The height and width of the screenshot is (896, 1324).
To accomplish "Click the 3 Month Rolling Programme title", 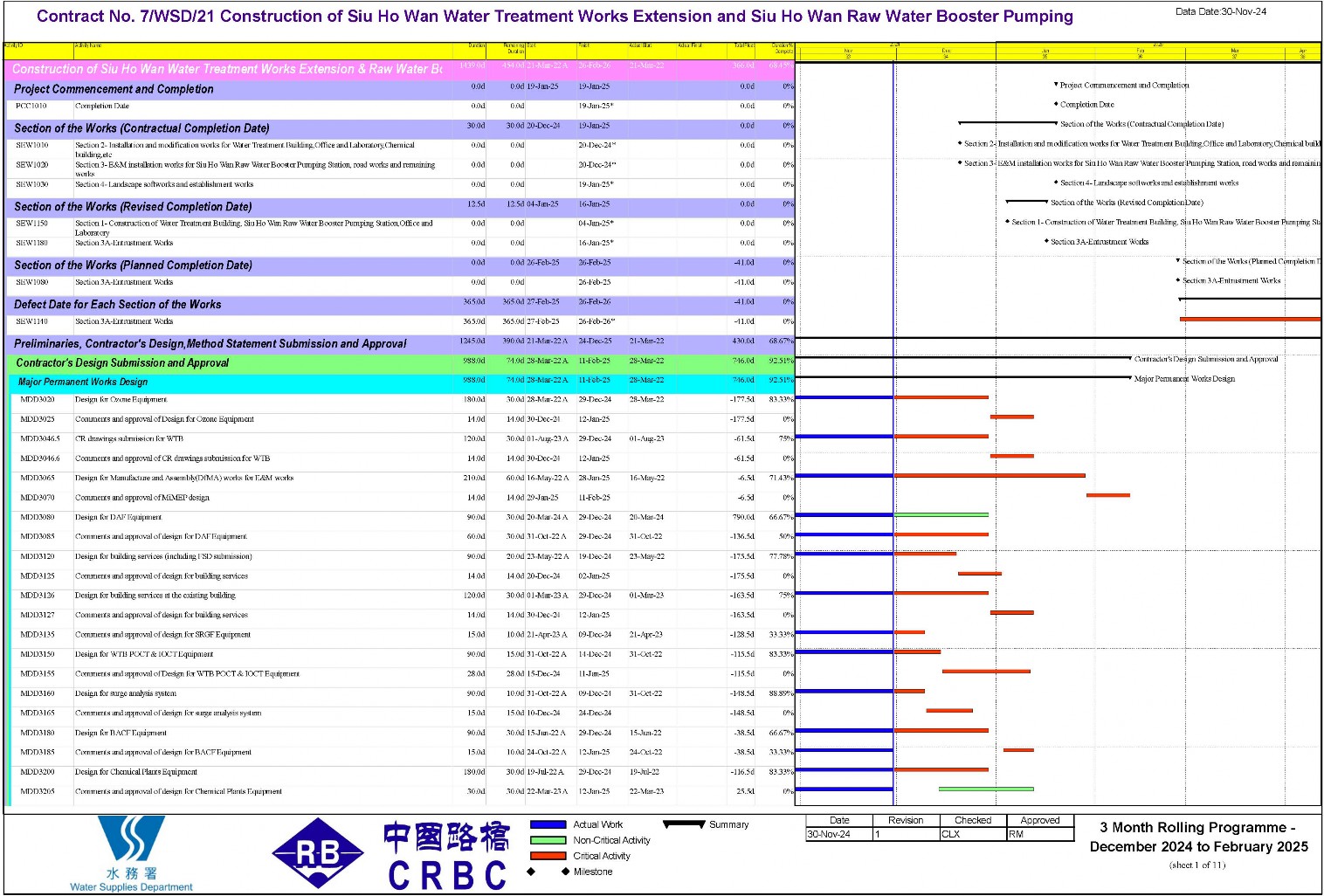I will [1198, 837].
